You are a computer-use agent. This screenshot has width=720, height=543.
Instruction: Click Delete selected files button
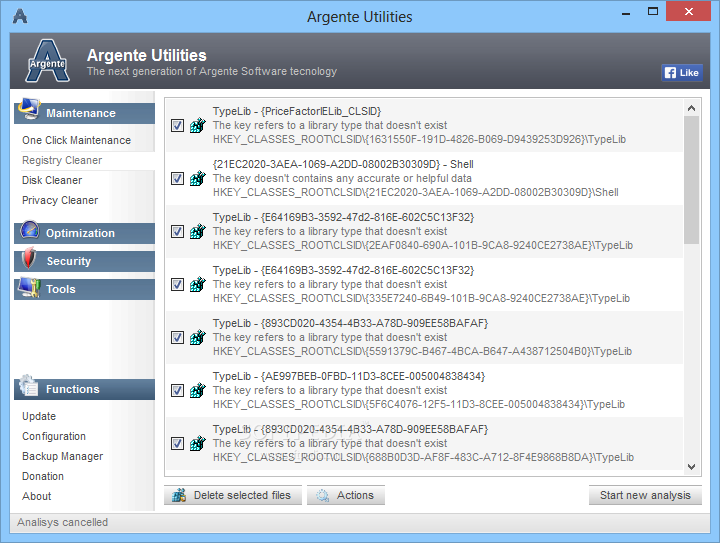coord(233,495)
